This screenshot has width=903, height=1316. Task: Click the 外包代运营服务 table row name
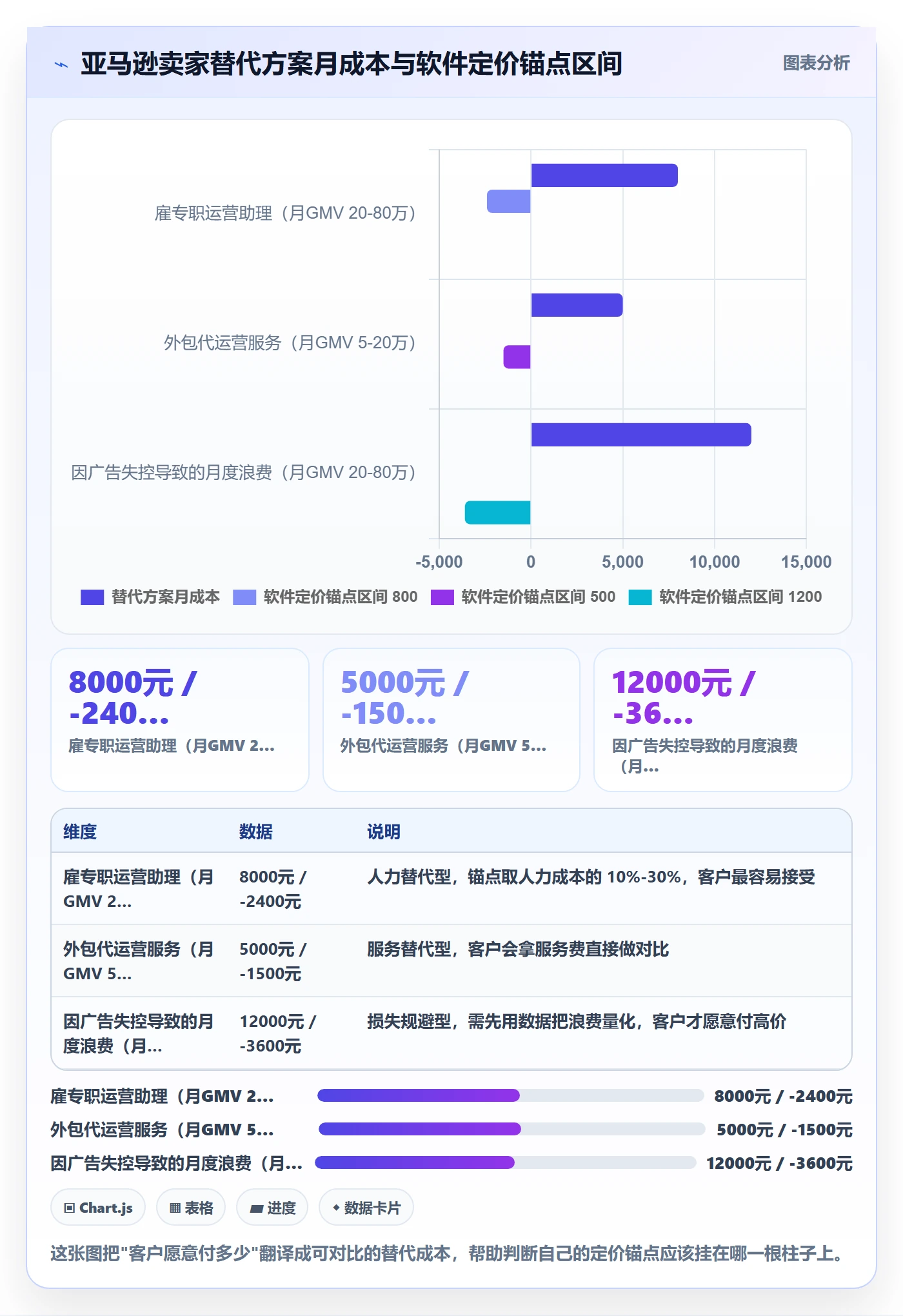point(138,961)
